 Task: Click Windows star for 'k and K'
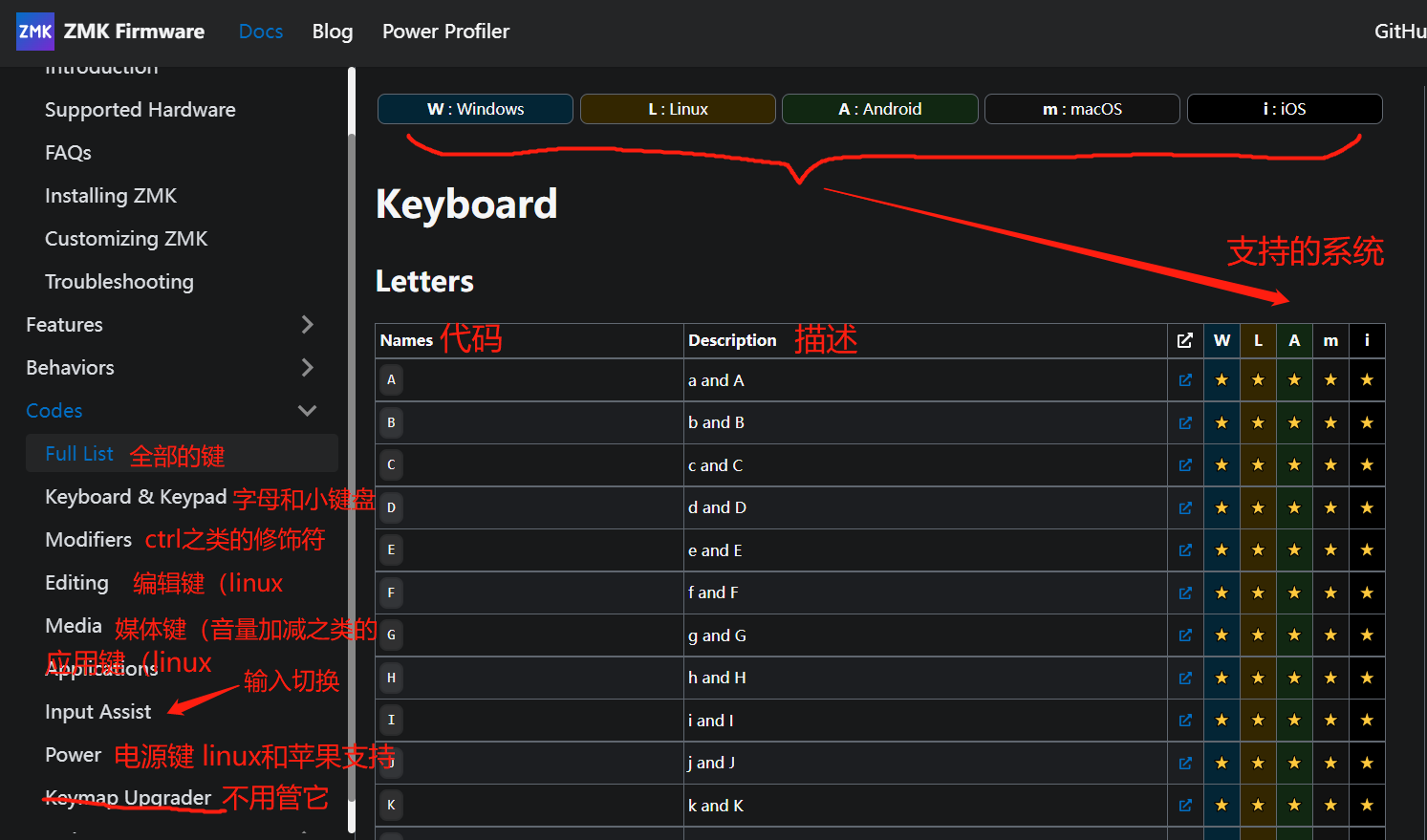[x=1222, y=806]
